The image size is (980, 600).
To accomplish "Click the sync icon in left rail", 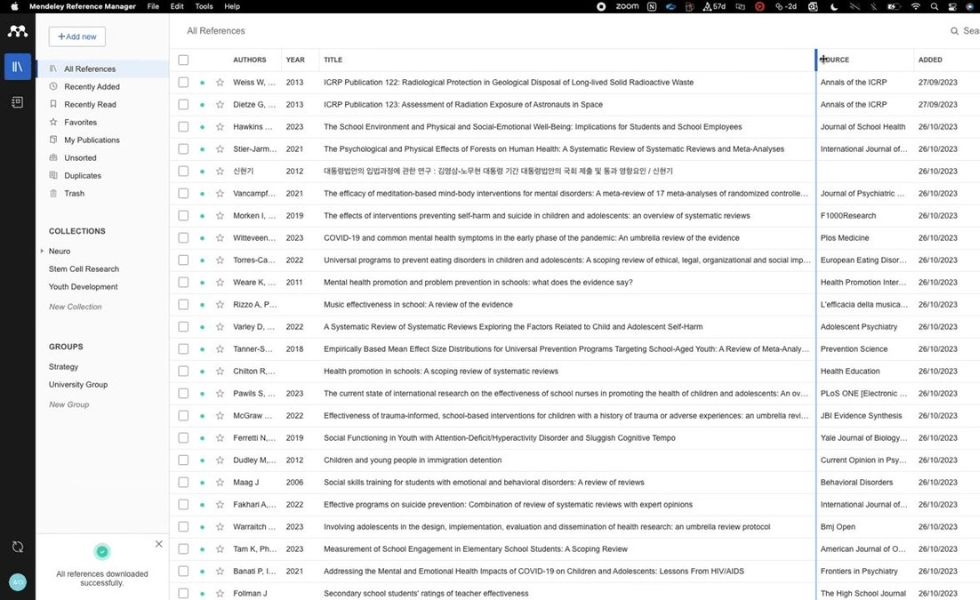I will click(18, 547).
